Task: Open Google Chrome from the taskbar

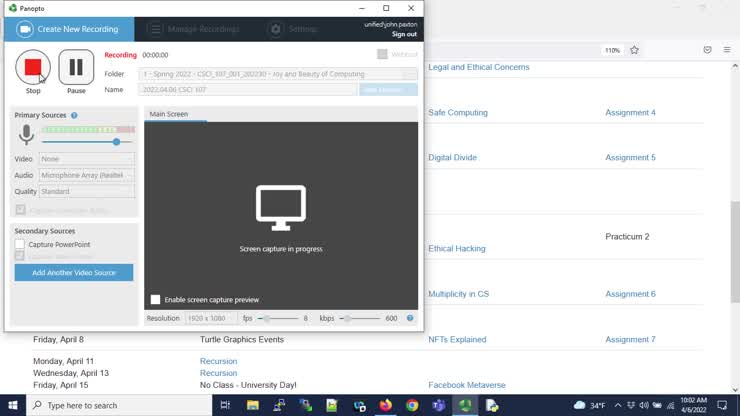Action: click(x=412, y=405)
